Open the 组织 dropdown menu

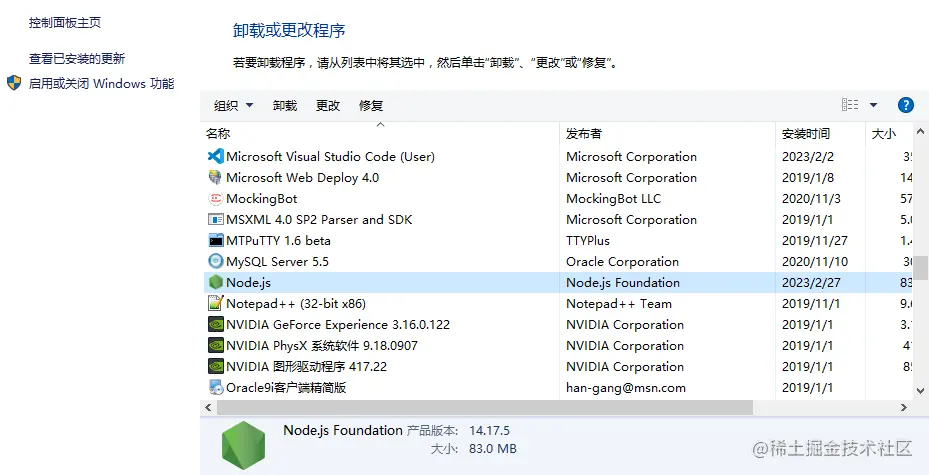[x=233, y=105]
